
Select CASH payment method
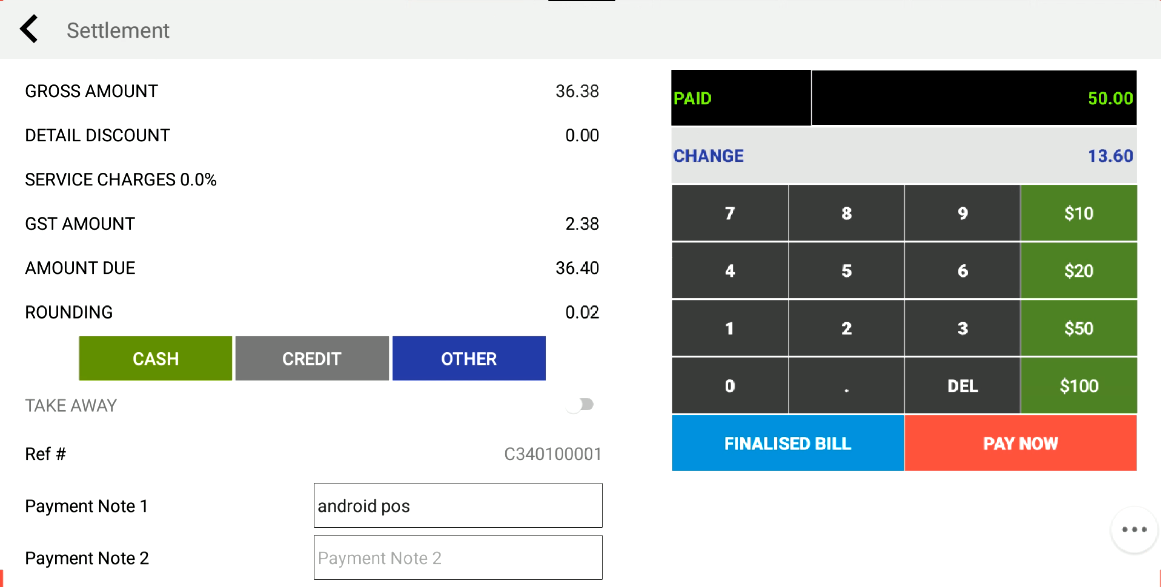point(155,359)
